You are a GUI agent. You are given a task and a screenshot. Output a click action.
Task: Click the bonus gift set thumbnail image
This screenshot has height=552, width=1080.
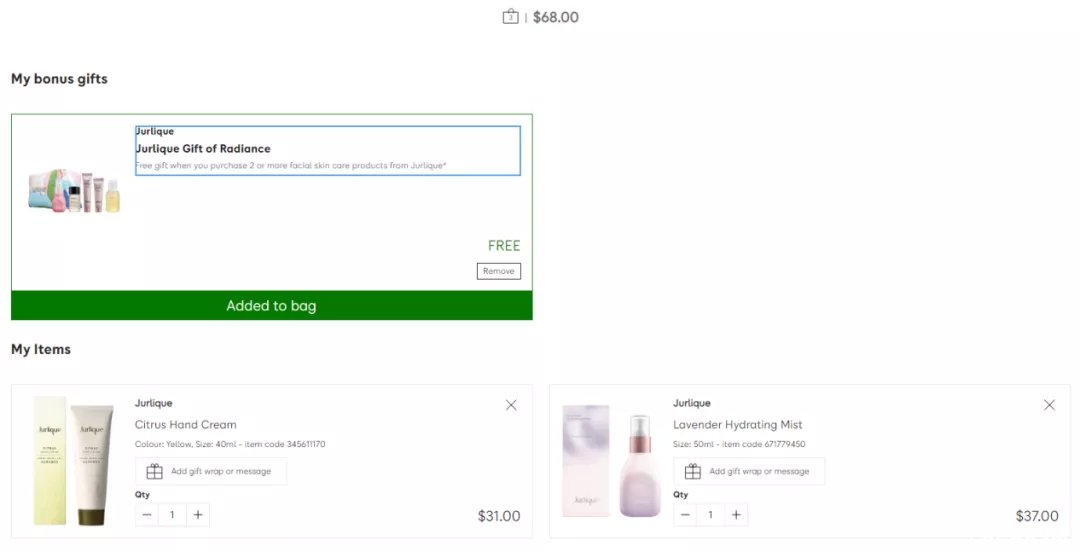[x=74, y=191]
